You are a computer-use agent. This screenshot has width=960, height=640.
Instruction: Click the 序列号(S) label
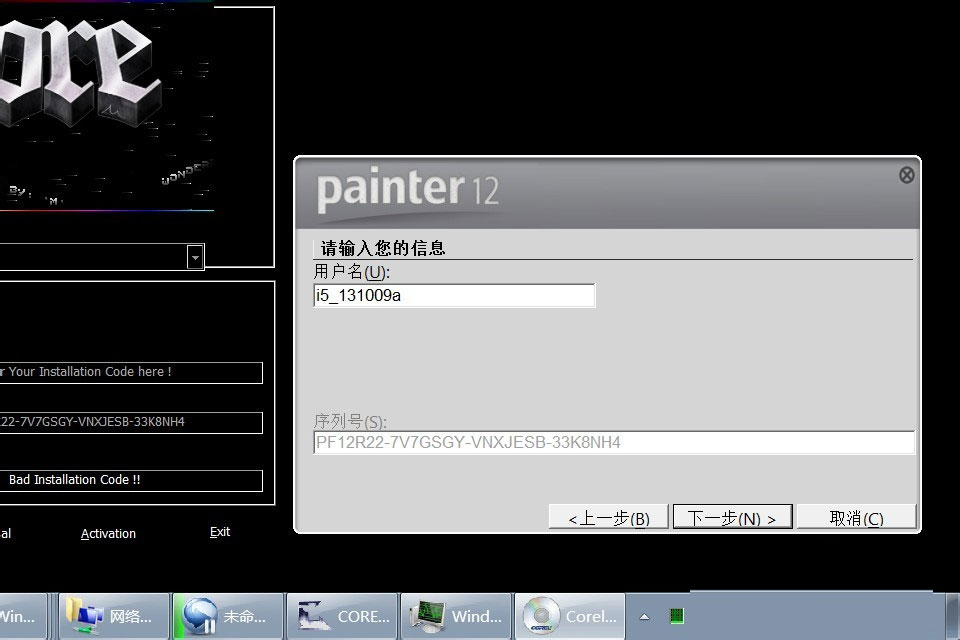350,421
